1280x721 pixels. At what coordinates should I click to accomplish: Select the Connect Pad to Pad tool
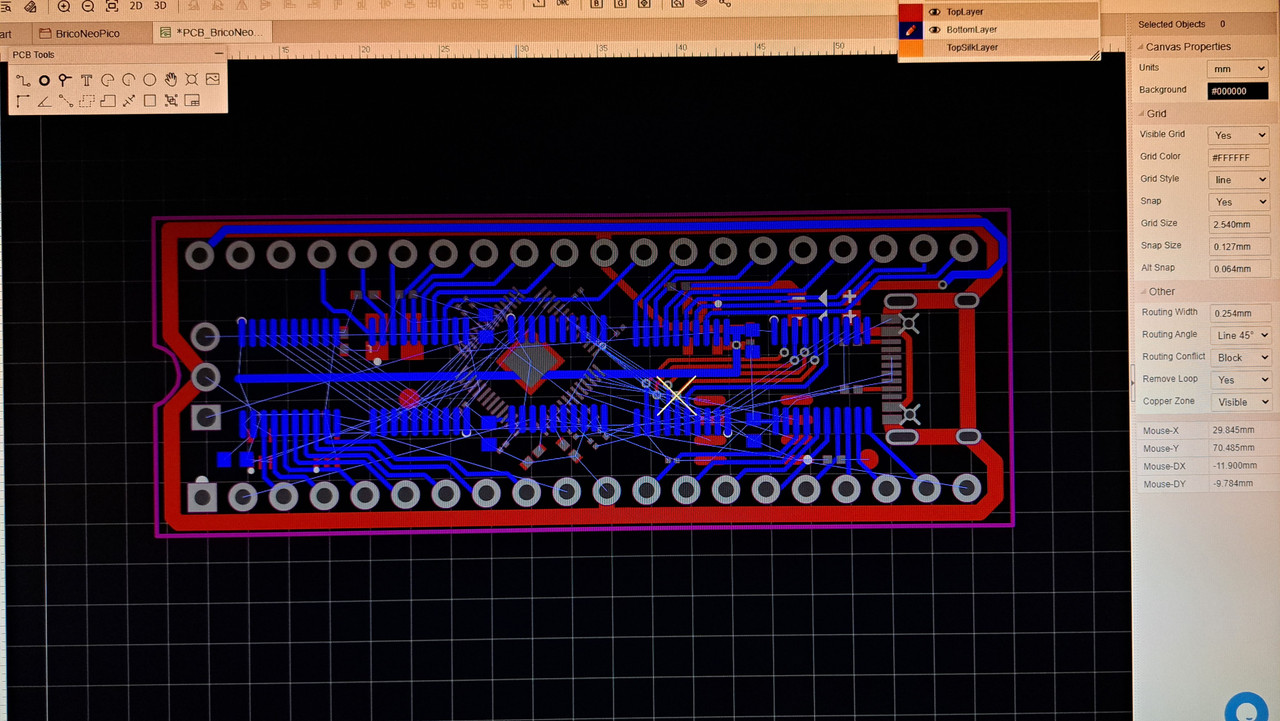click(65, 101)
